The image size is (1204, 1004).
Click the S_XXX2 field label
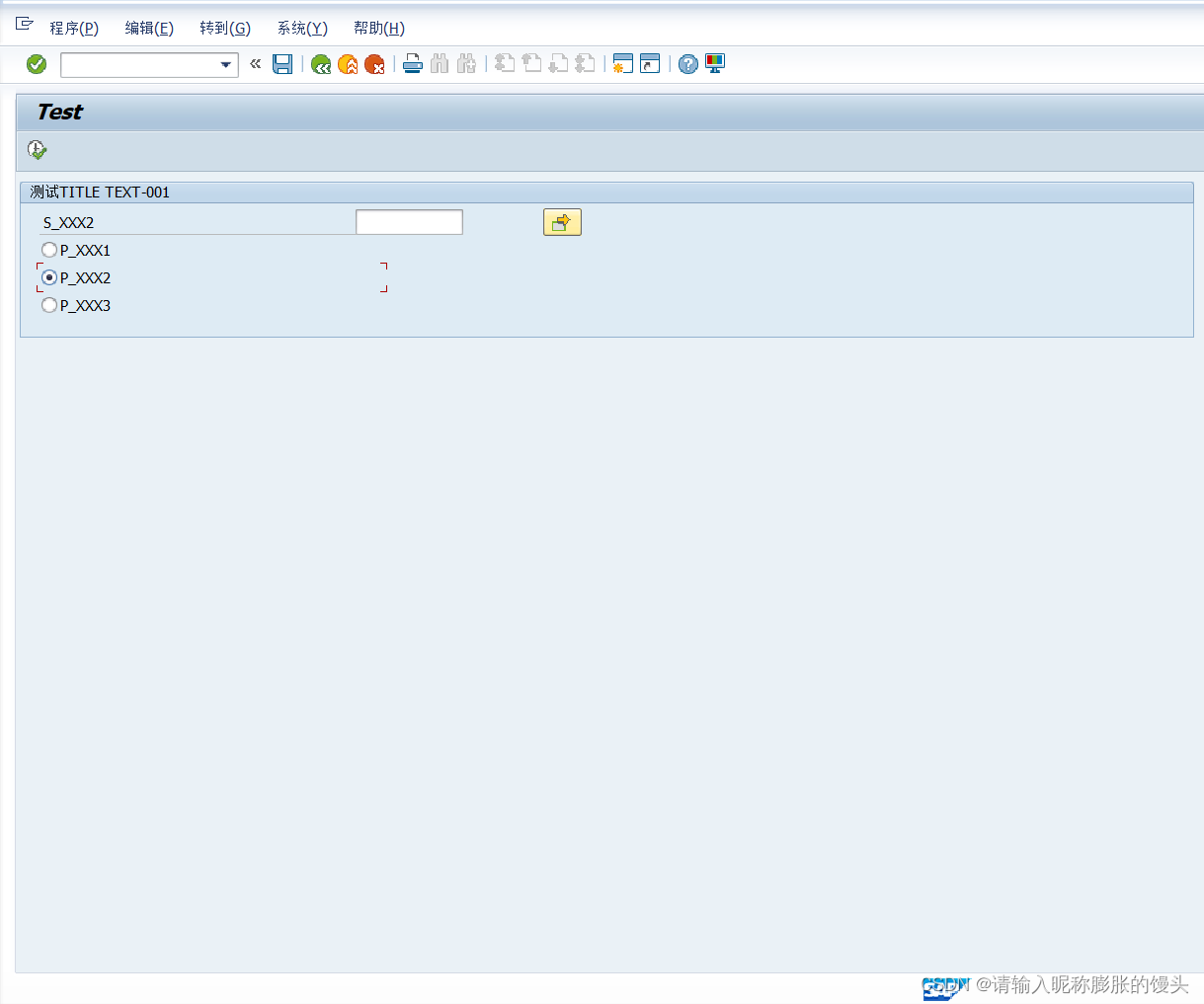click(68, 223)
